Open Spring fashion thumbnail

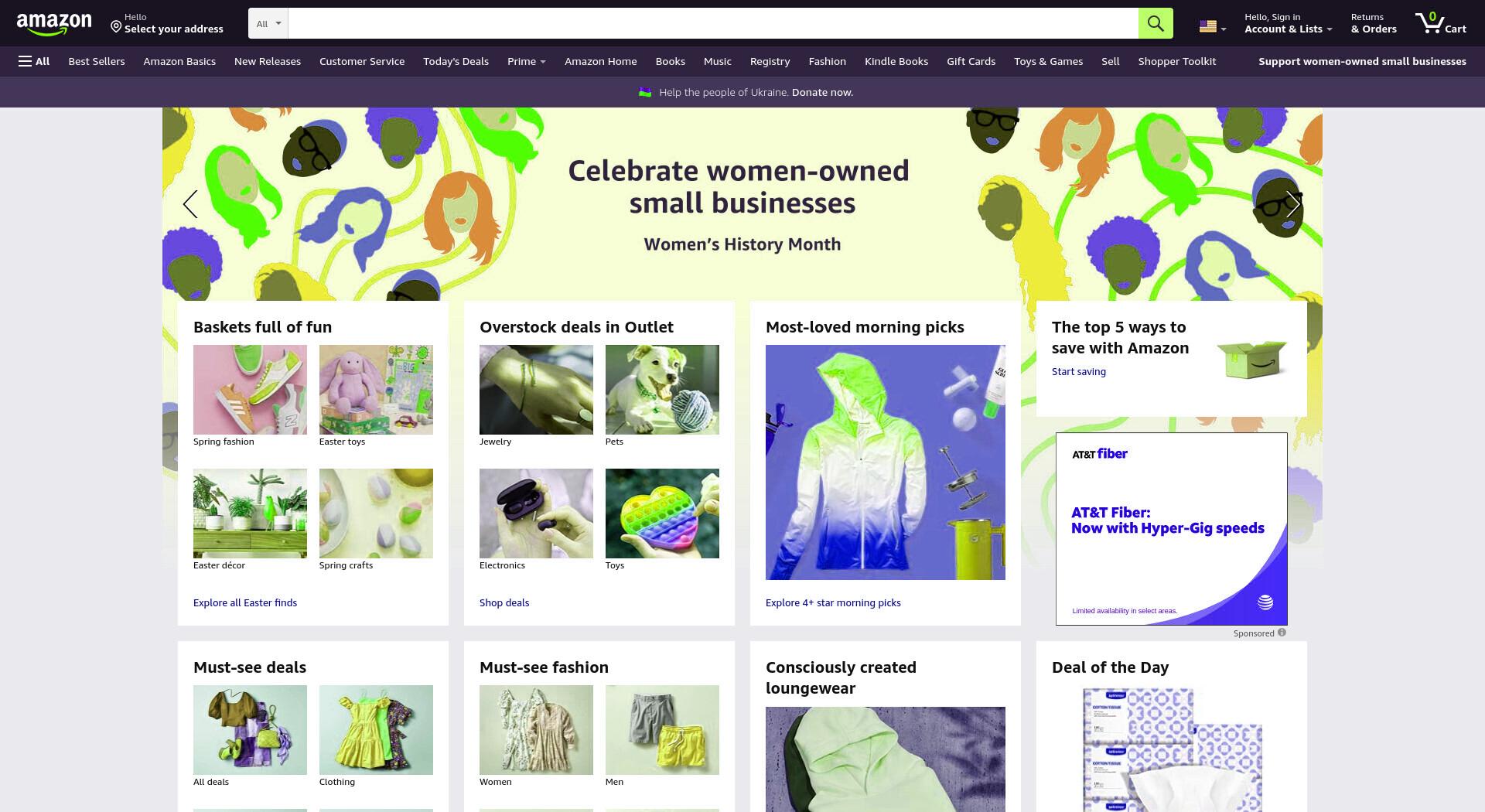tap(250, 390)
